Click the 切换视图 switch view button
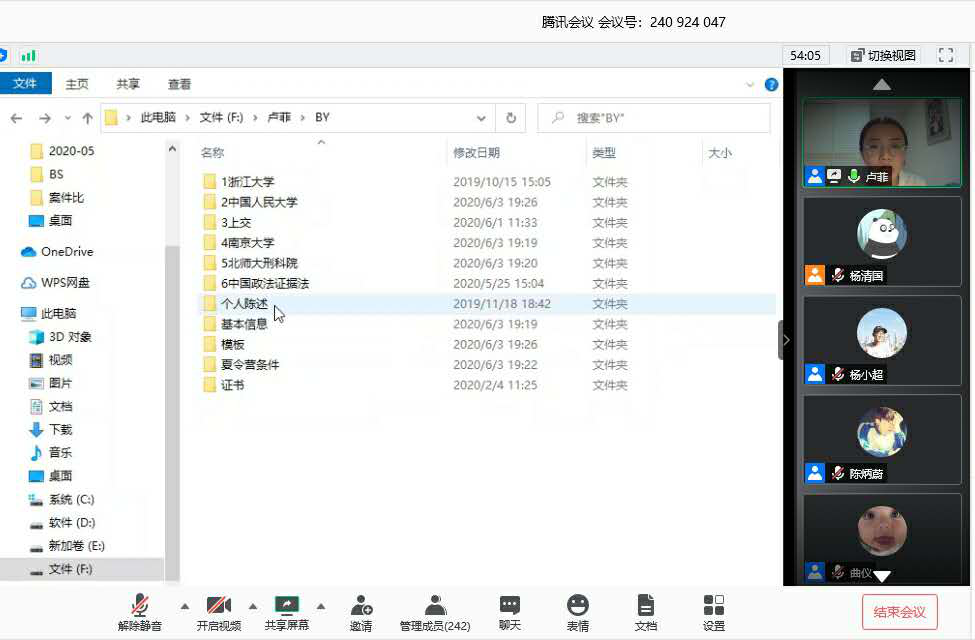The image size is (975, 640). [x=883, y=55]
